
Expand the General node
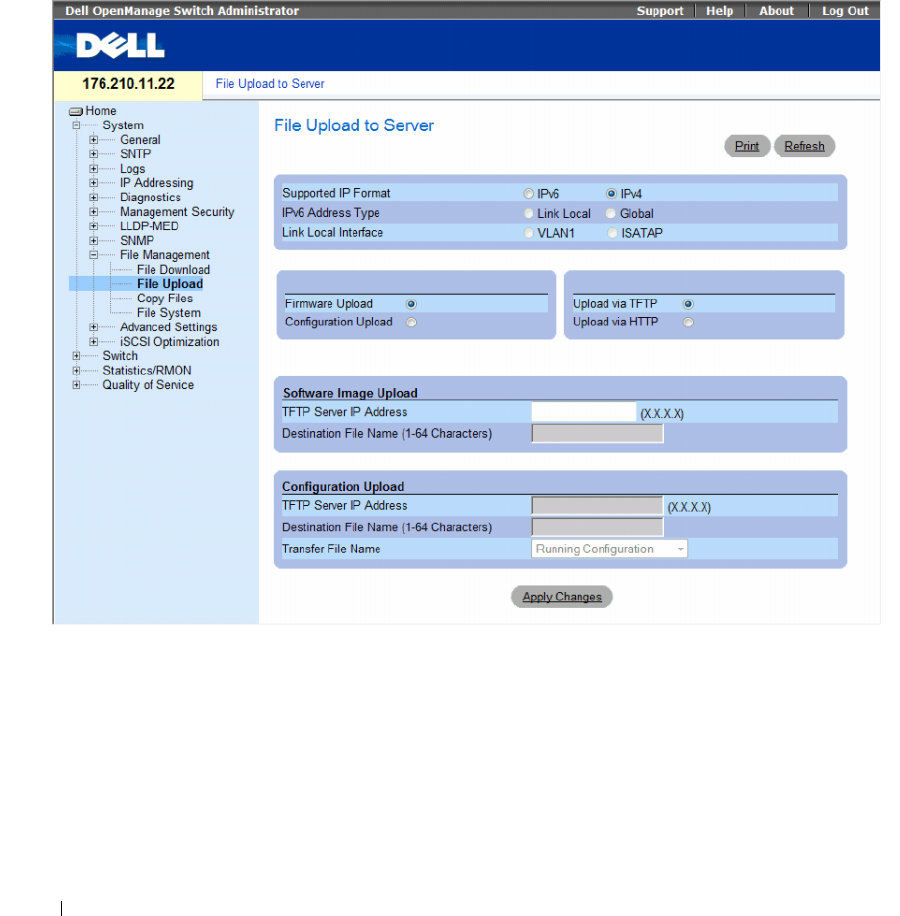93,140
